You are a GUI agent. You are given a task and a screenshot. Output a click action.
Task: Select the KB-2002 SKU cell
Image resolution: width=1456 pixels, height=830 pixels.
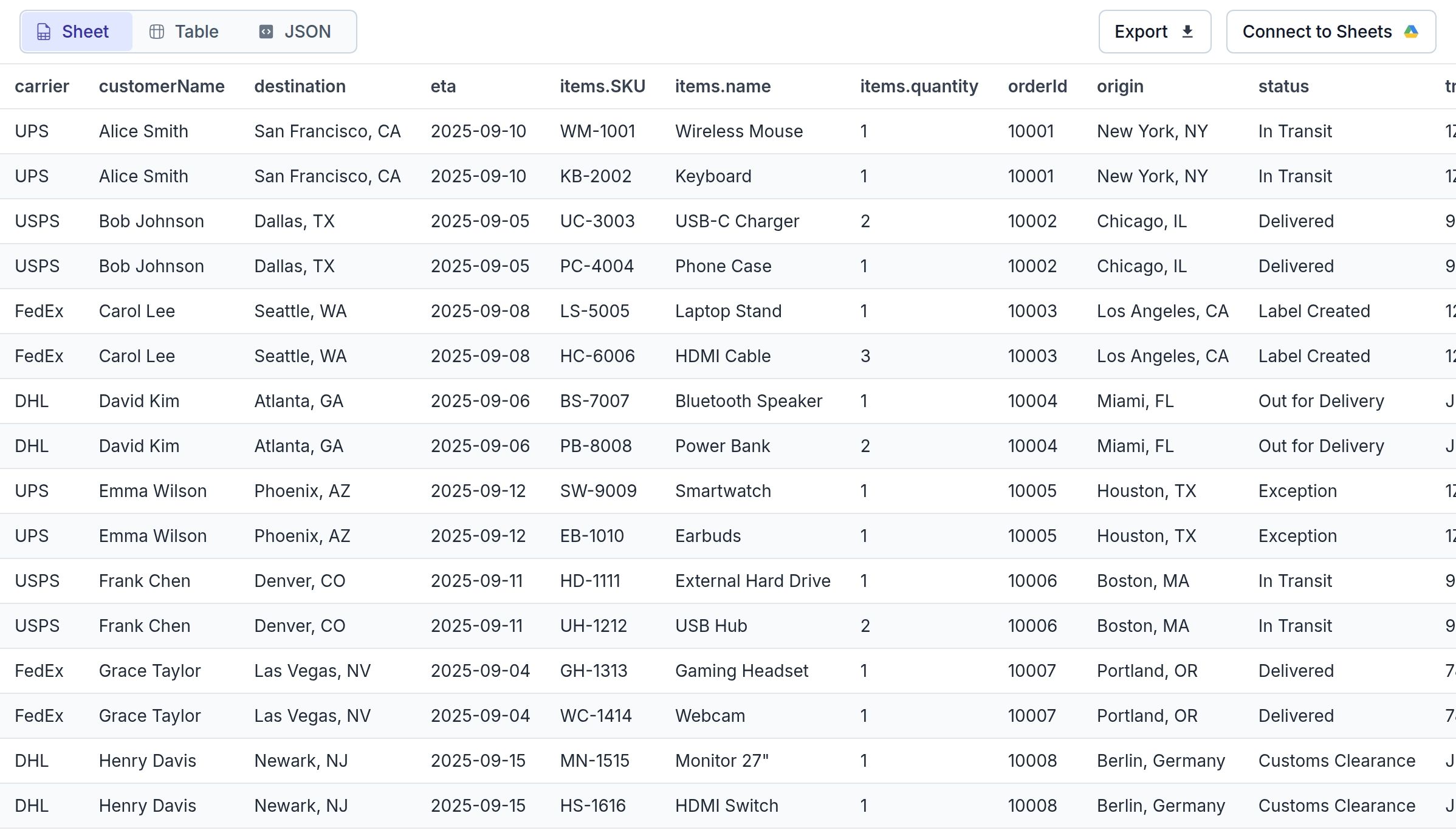(596, 176)
